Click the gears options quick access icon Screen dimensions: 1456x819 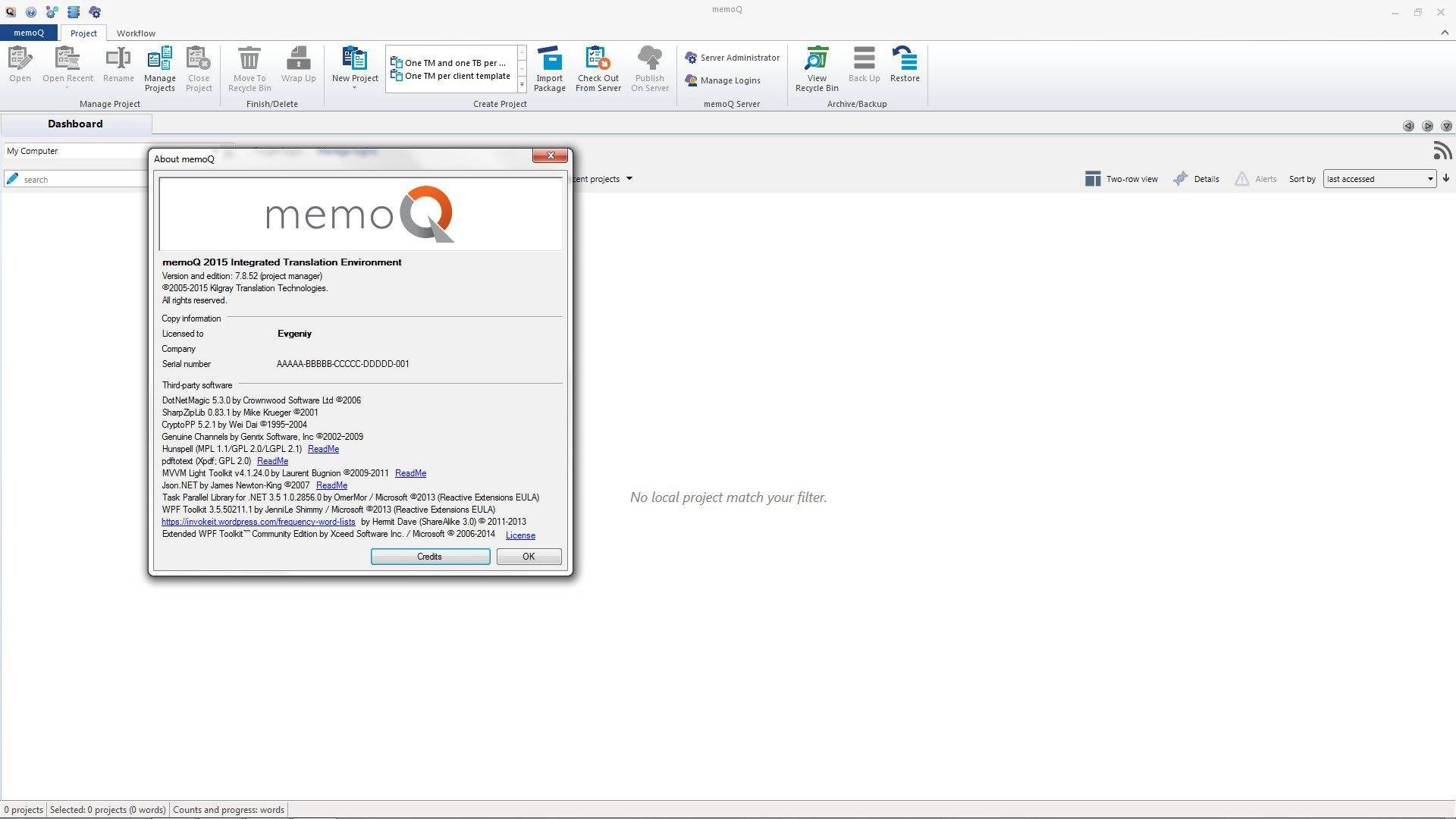52,12
